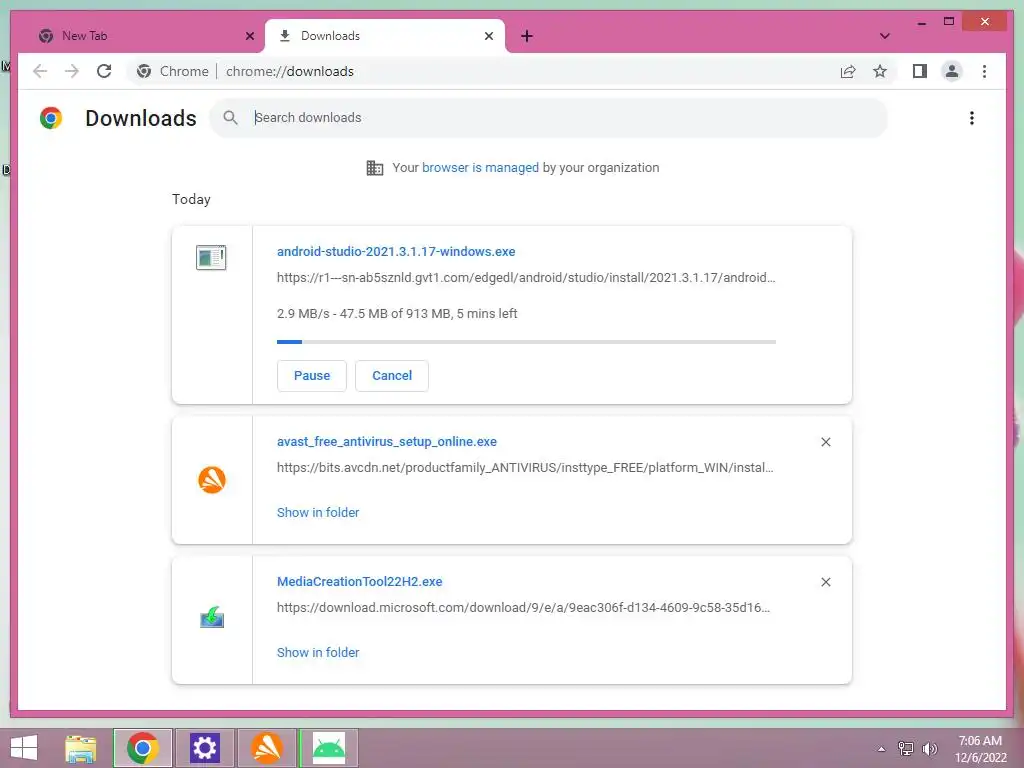Click the Chrome site info chip
The width and height of the screenshot is (1024, 768).
172,71
